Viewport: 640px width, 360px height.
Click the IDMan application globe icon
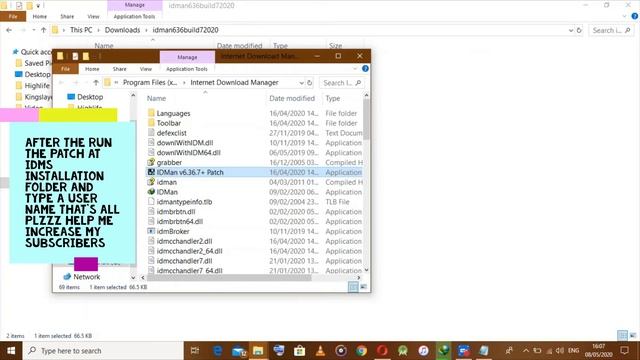coord(151,191)
